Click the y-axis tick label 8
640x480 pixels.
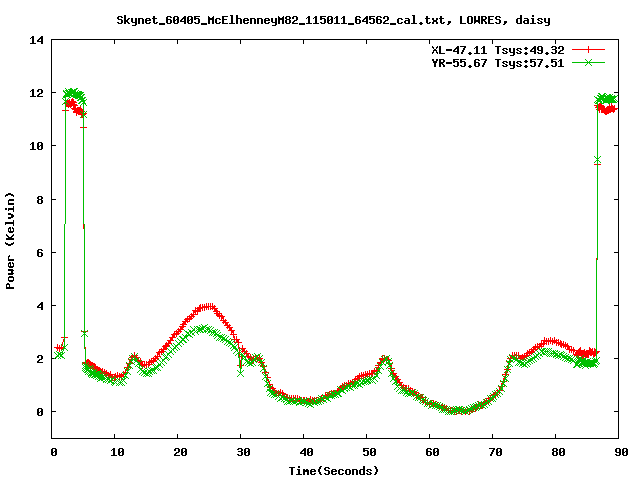click(40, 200)
